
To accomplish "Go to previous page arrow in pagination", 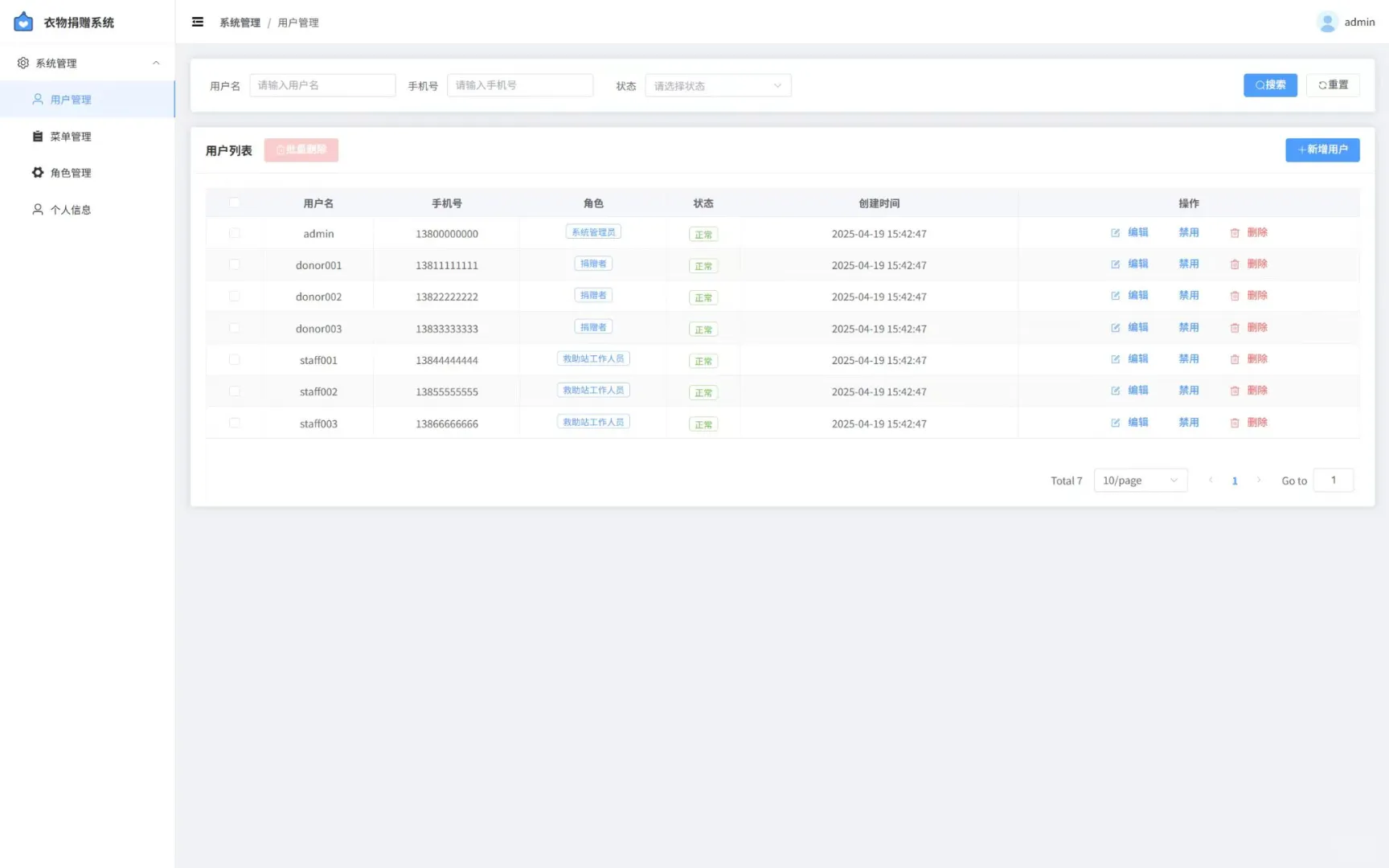I will pos(1211,480).
